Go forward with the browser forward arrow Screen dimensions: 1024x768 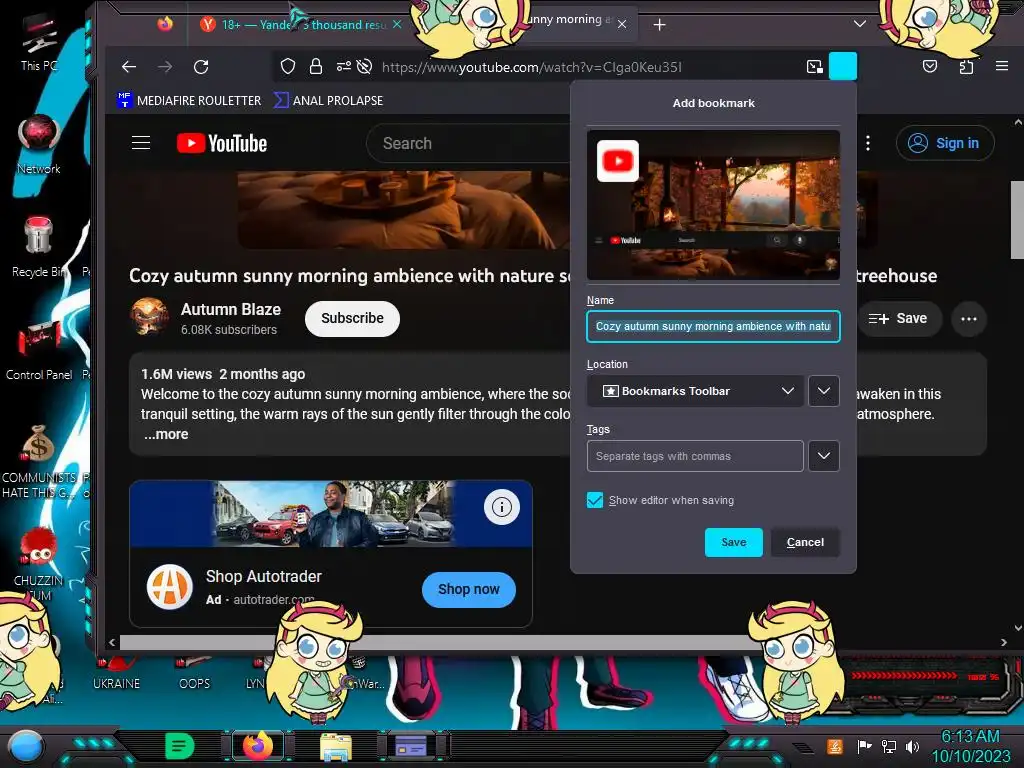[x=165, y=67]
